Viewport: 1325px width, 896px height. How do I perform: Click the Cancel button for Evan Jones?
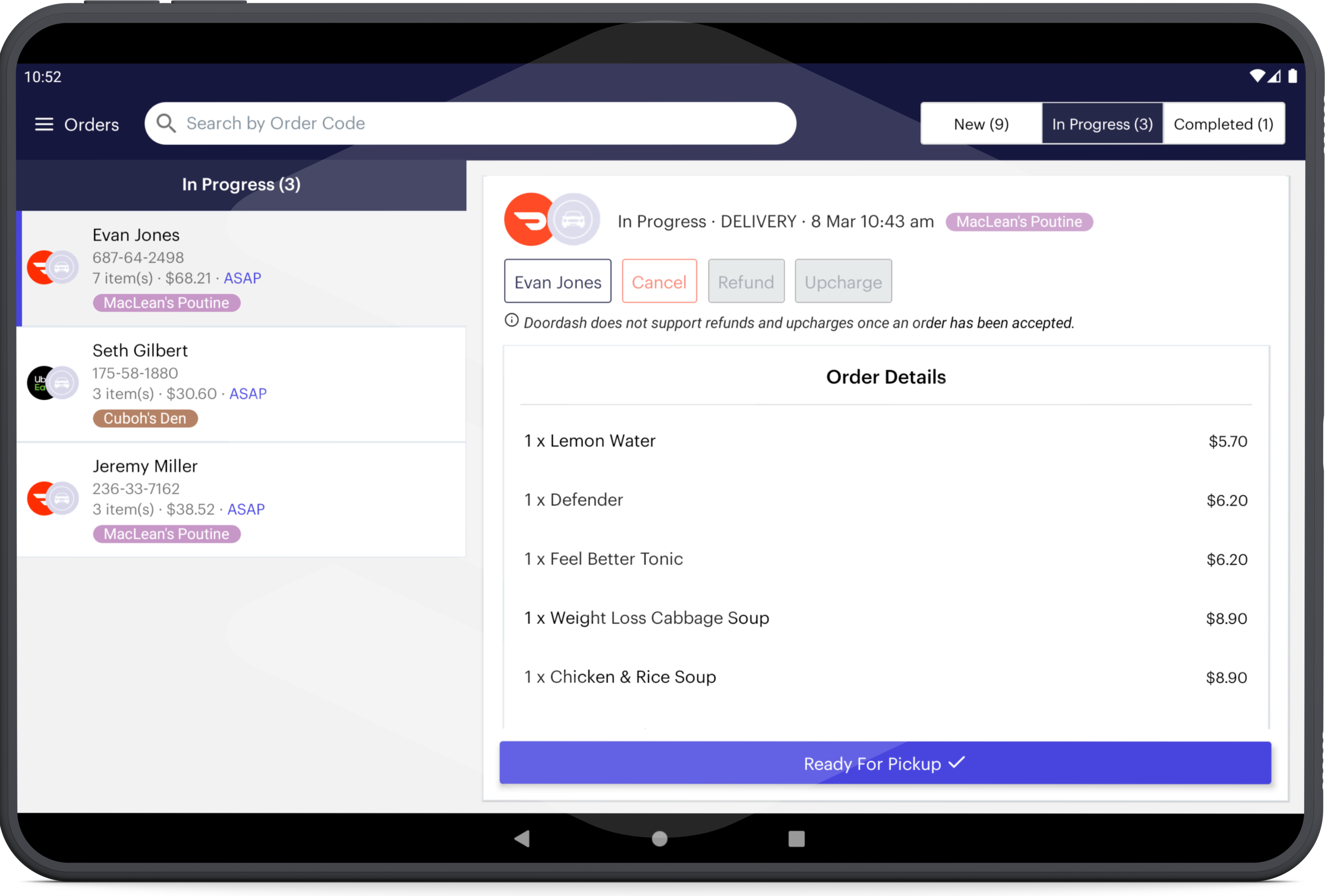pos(660,282)
